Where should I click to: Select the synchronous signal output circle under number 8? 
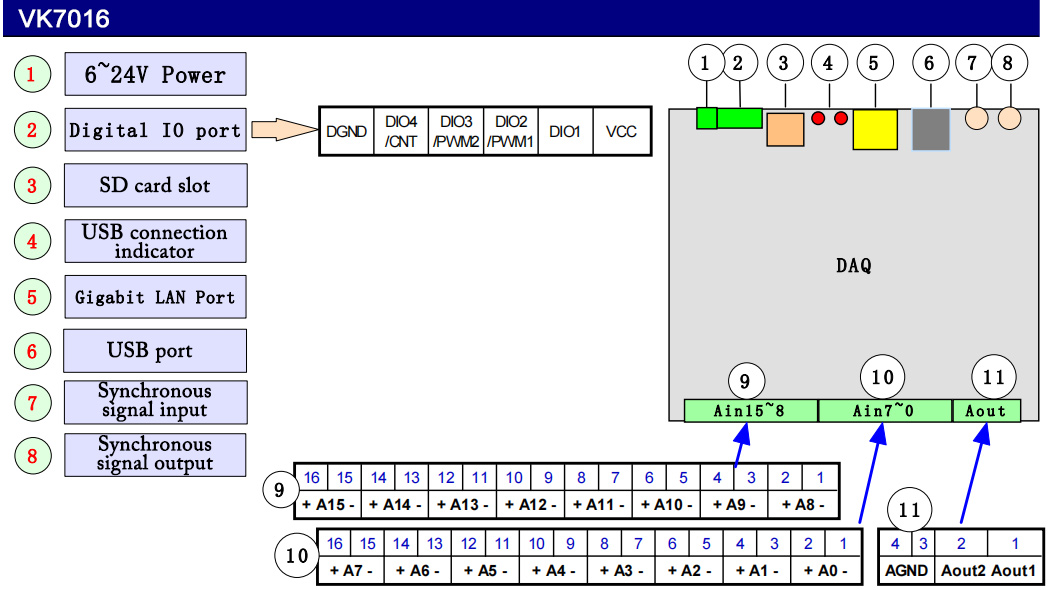1010,118
